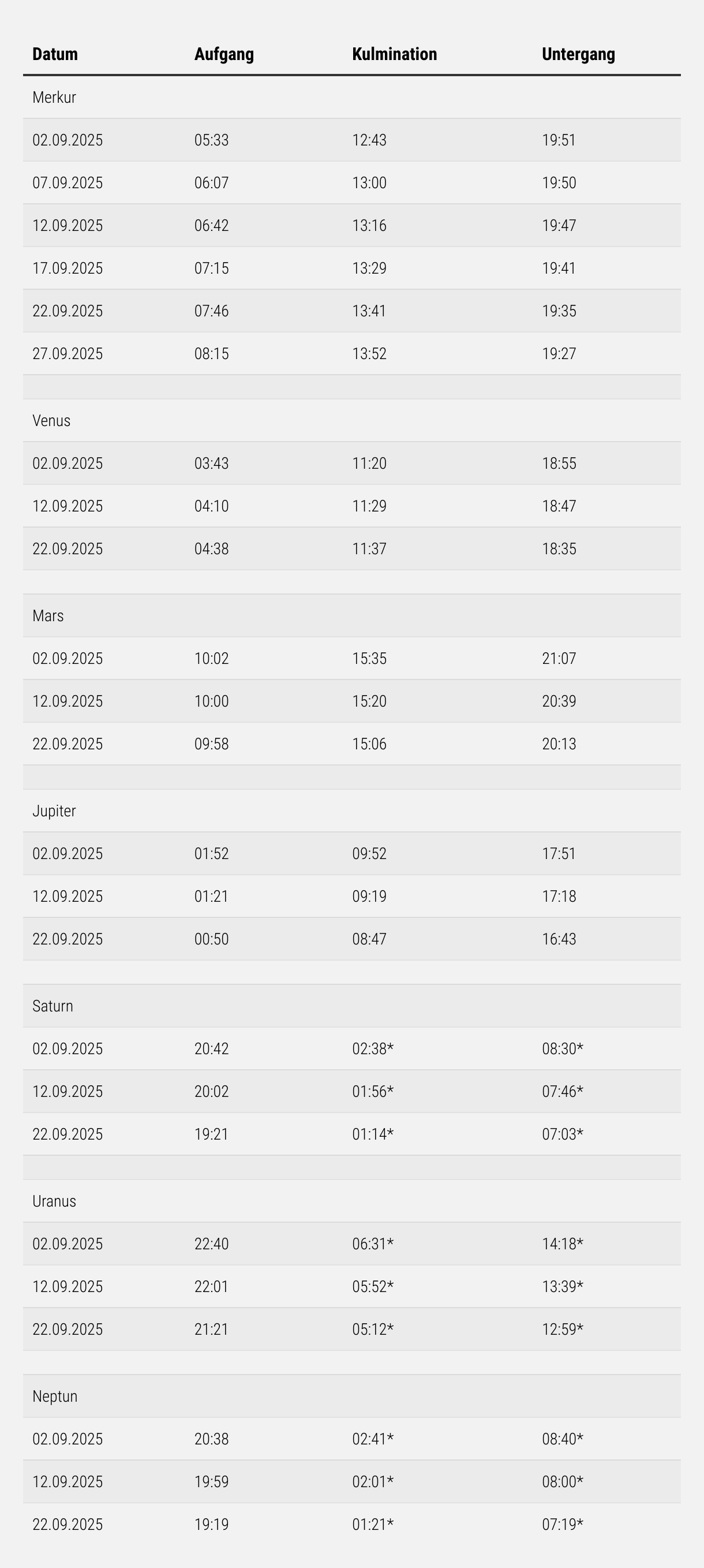Click Saturn culmination 02:38*
Image resolution: width=704 pixels, height=1568 pixels.
(x=372, y=1049)
